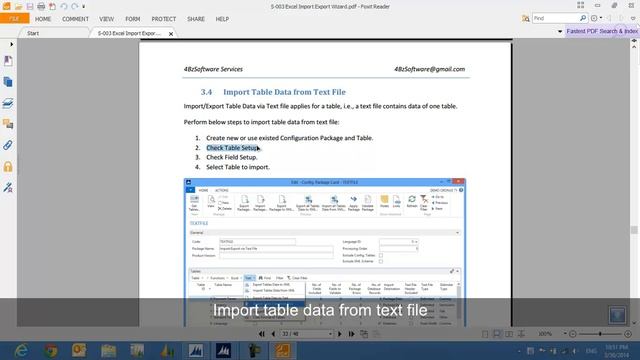Open the SHARE ribbon tab
Viewport: 640px width, 360px height.
(x=196, y=19)
